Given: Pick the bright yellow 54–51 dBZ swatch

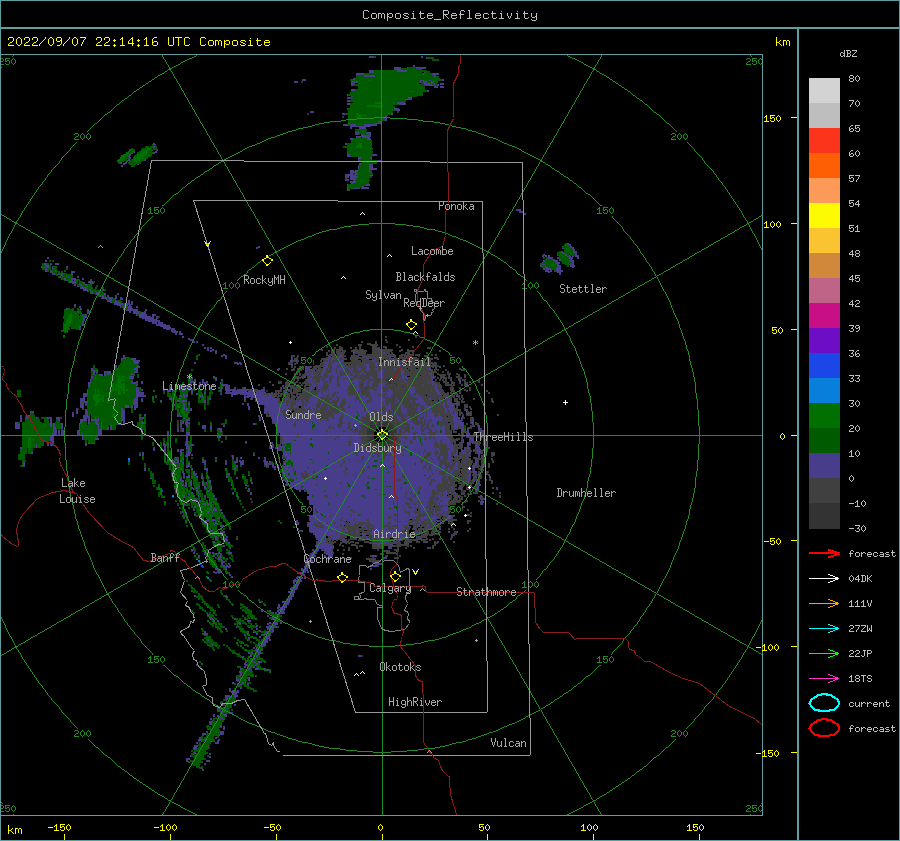Looking at the screenshot, I should tap(824, 216).
